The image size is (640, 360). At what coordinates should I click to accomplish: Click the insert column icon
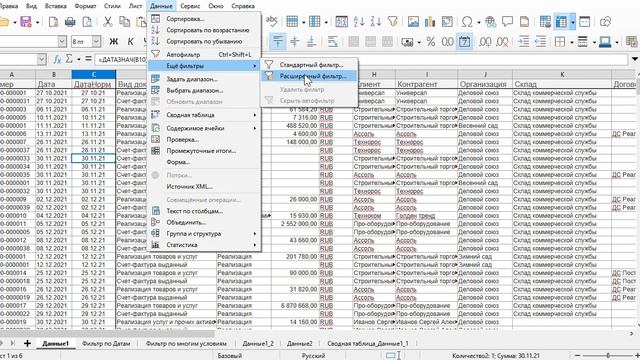click(315, 21)
